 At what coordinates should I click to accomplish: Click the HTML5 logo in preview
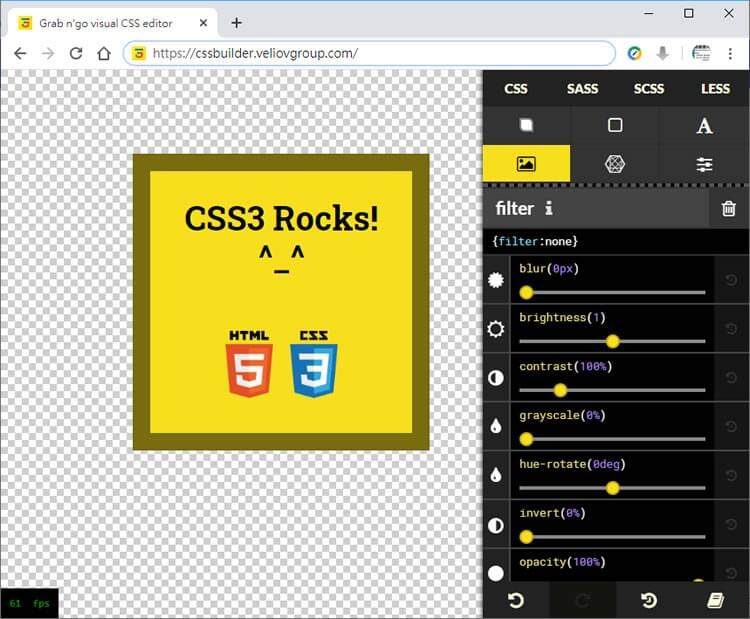pyautogui.click(x=249, y=364)
